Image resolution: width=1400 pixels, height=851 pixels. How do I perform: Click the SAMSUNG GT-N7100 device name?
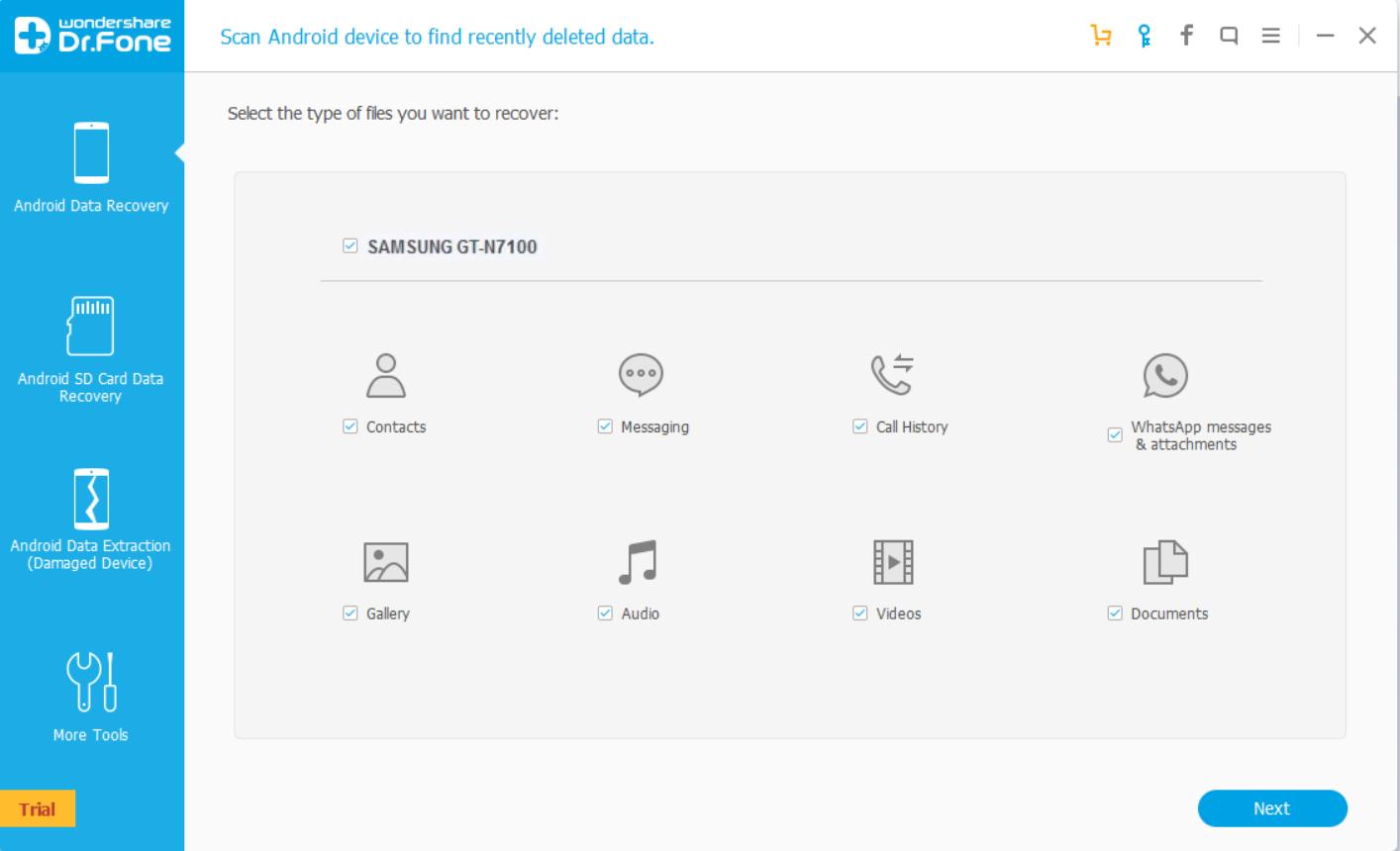[x=452, y=247]
